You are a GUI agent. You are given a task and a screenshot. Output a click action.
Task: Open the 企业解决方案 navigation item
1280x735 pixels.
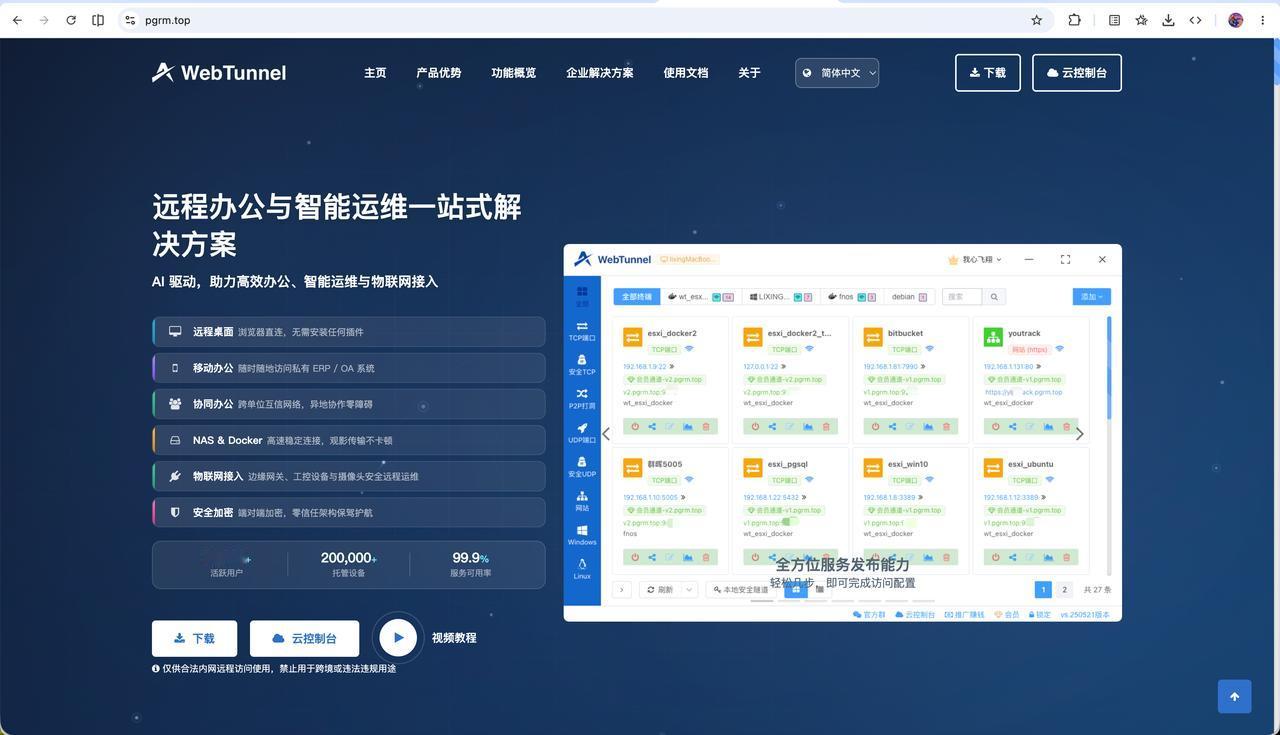pos(600,73)
